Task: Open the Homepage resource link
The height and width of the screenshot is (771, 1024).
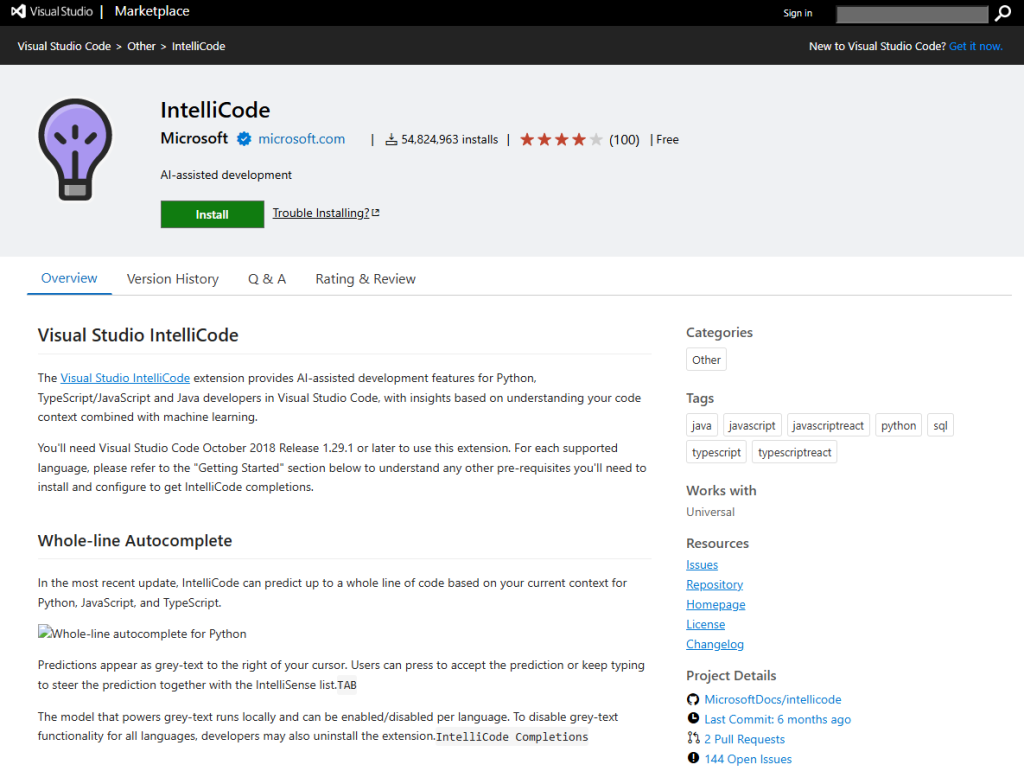Action: coord(716,605)
